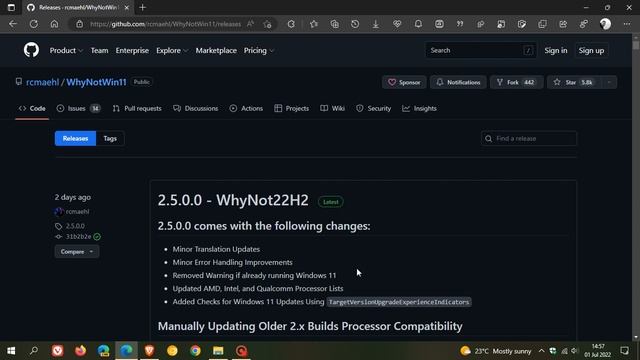The width and height of the screenshot is (640, 360).
Task: Switch to Tags view
Action: [x=110, y=138]
